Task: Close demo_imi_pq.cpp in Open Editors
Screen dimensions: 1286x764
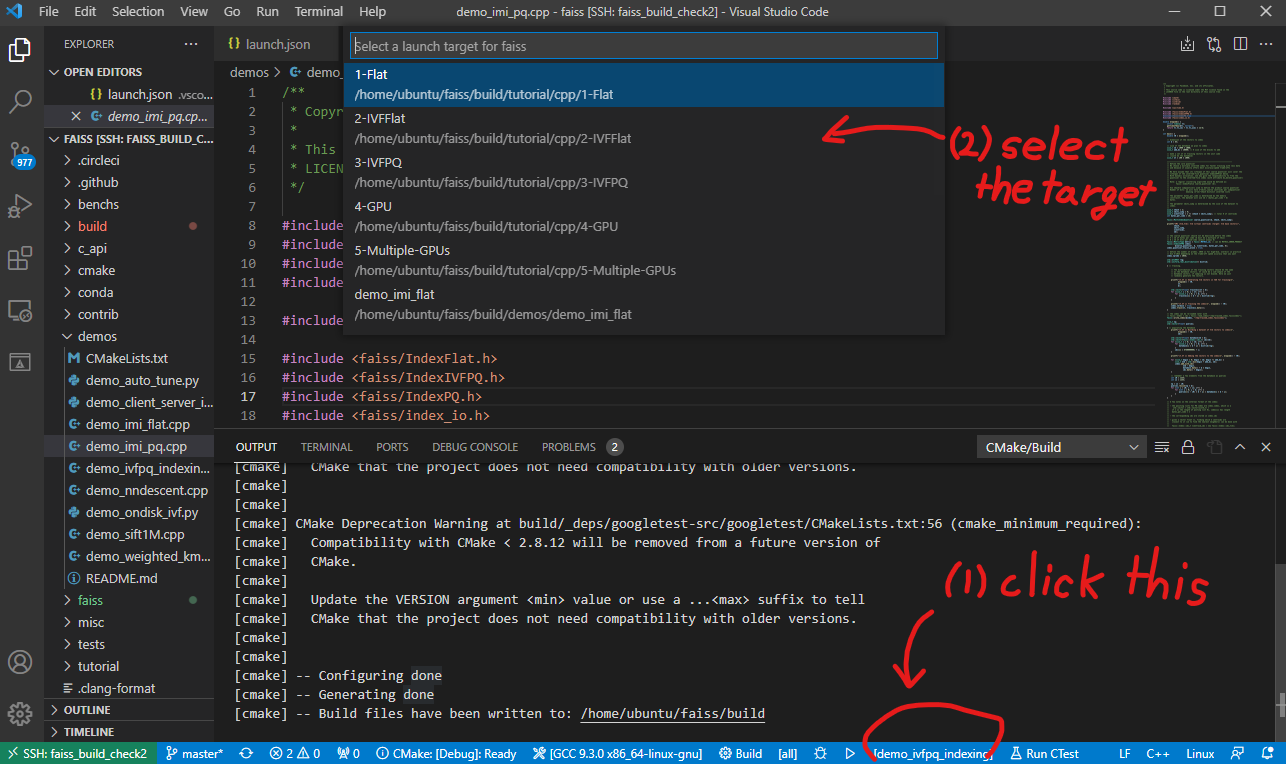Action: 76,116
